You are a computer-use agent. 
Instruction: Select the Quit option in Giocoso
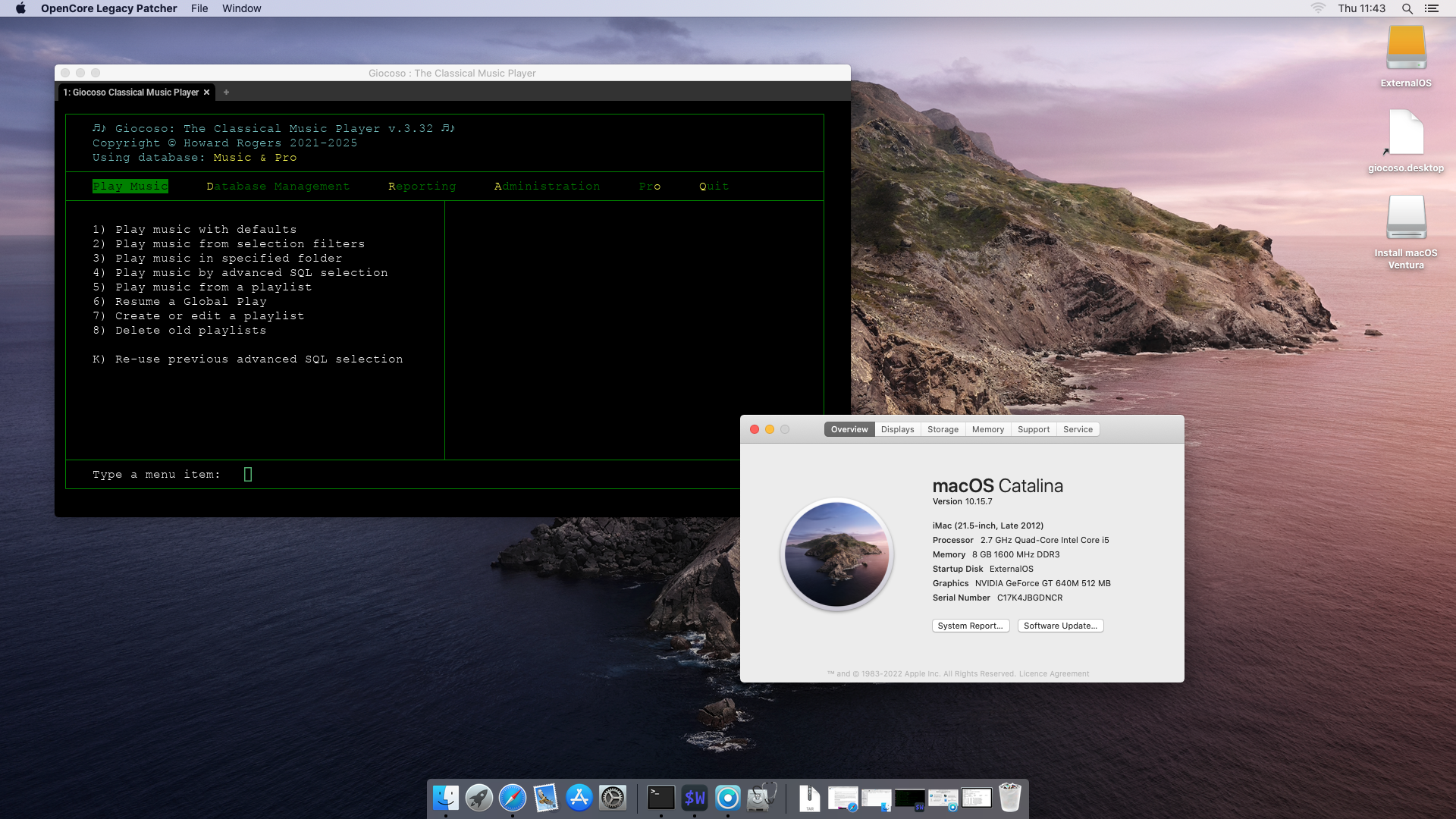coord(713,186)
